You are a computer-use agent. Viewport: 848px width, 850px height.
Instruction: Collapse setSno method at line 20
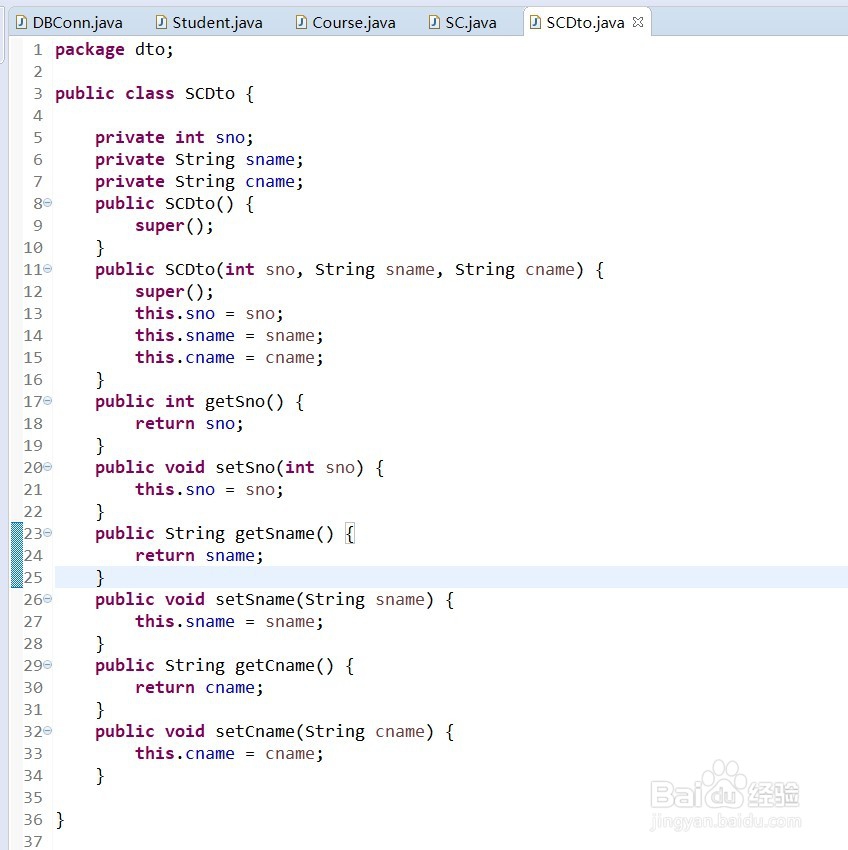[x=48, y=467]
